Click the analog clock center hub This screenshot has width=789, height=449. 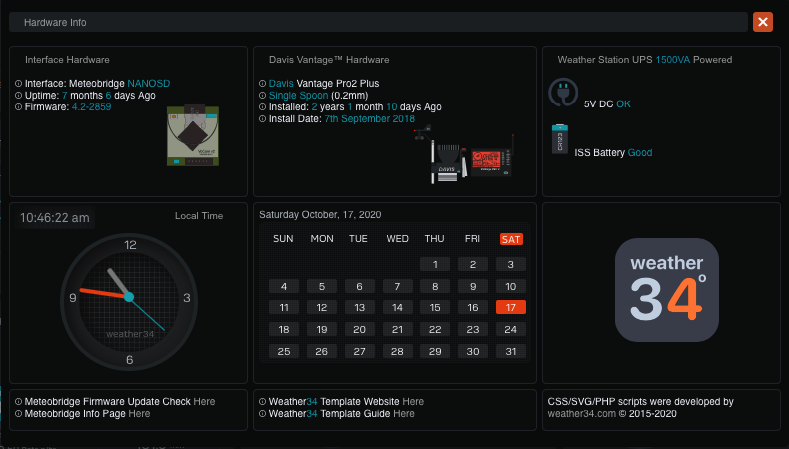[129, 297]
